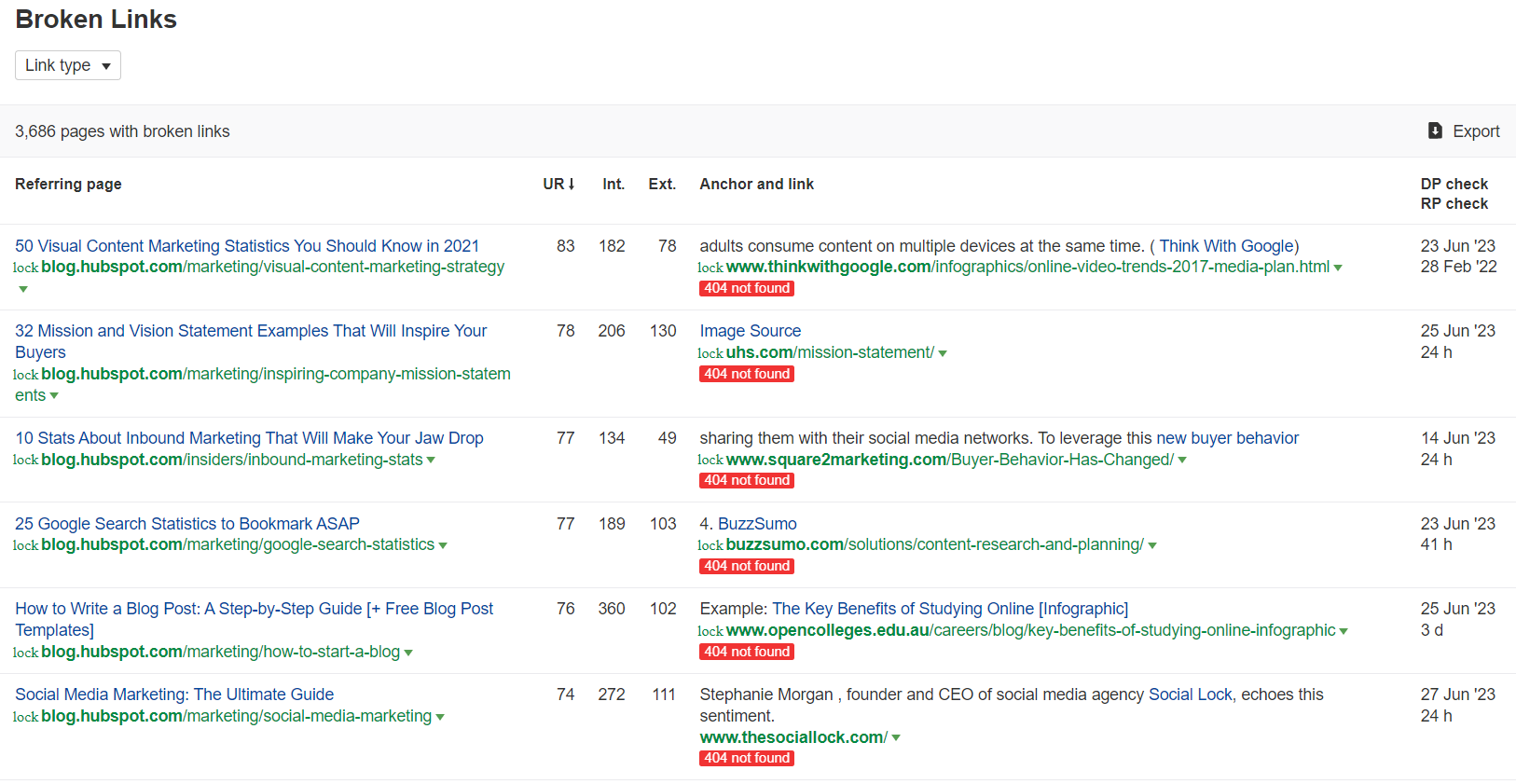Click the Ext. column header
Image resolution: width=1516 pixels, height=784 pixels.
662,184
